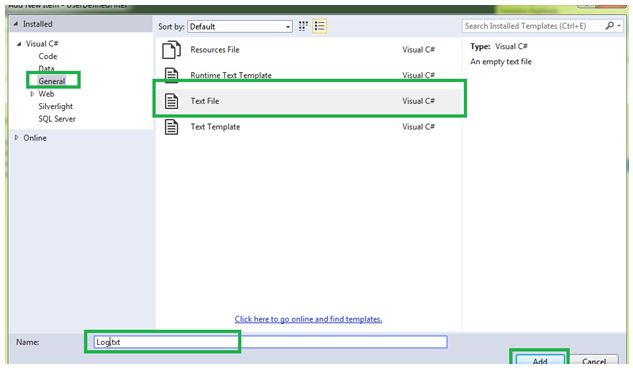Switch to medium icons list view
Viewport: 633px width, 368px height.
320,26
